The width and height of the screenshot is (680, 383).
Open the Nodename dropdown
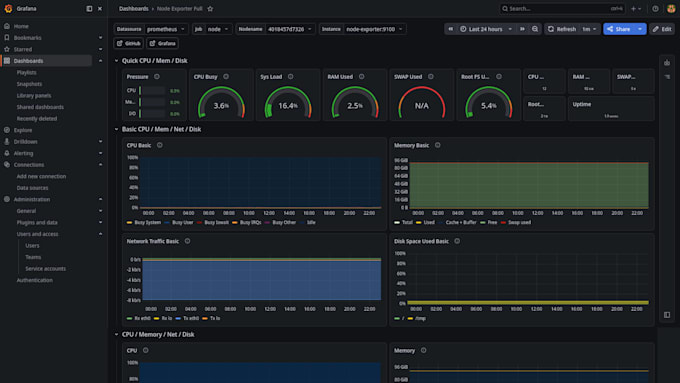click(x=290, y=29)
